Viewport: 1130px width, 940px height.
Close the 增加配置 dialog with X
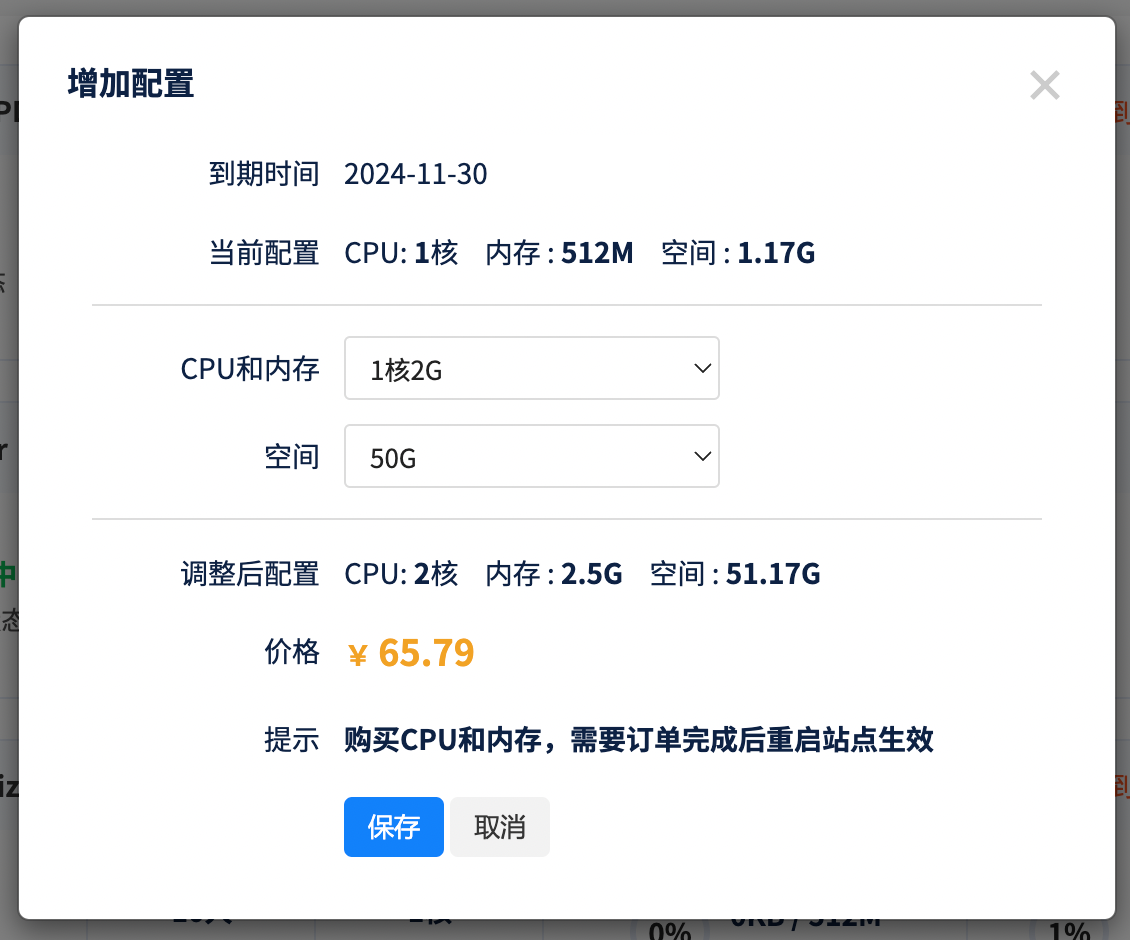[1044, 86]
